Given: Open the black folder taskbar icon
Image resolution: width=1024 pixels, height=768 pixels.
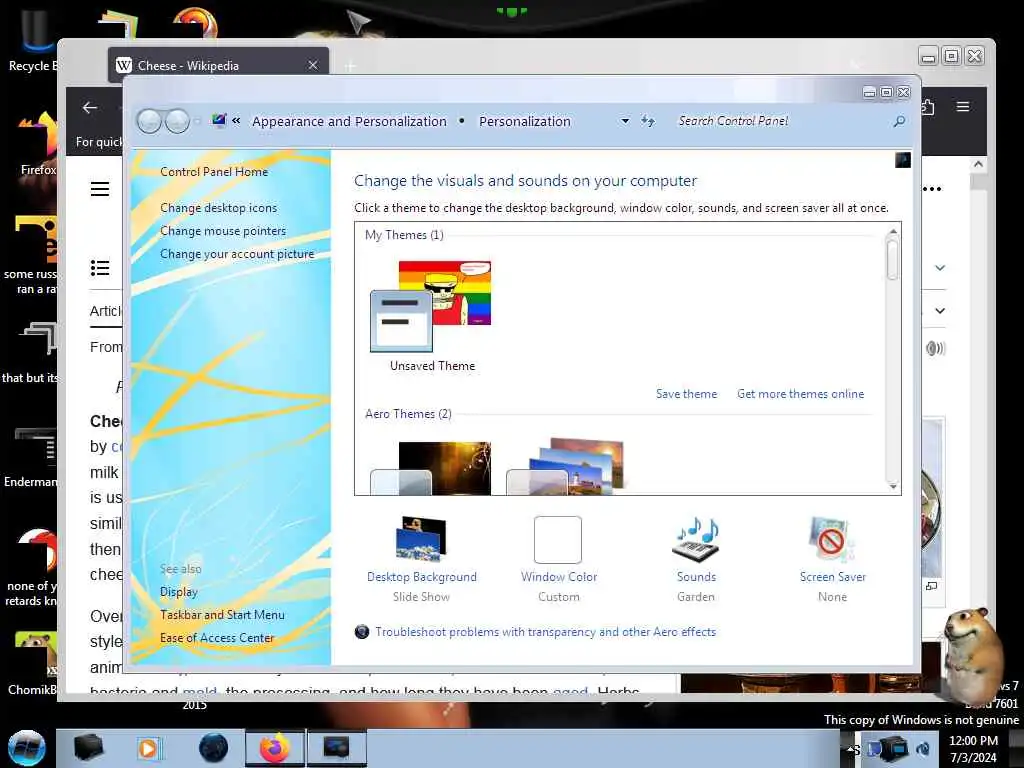Looking at the screenshot, I should click(89, 748).
